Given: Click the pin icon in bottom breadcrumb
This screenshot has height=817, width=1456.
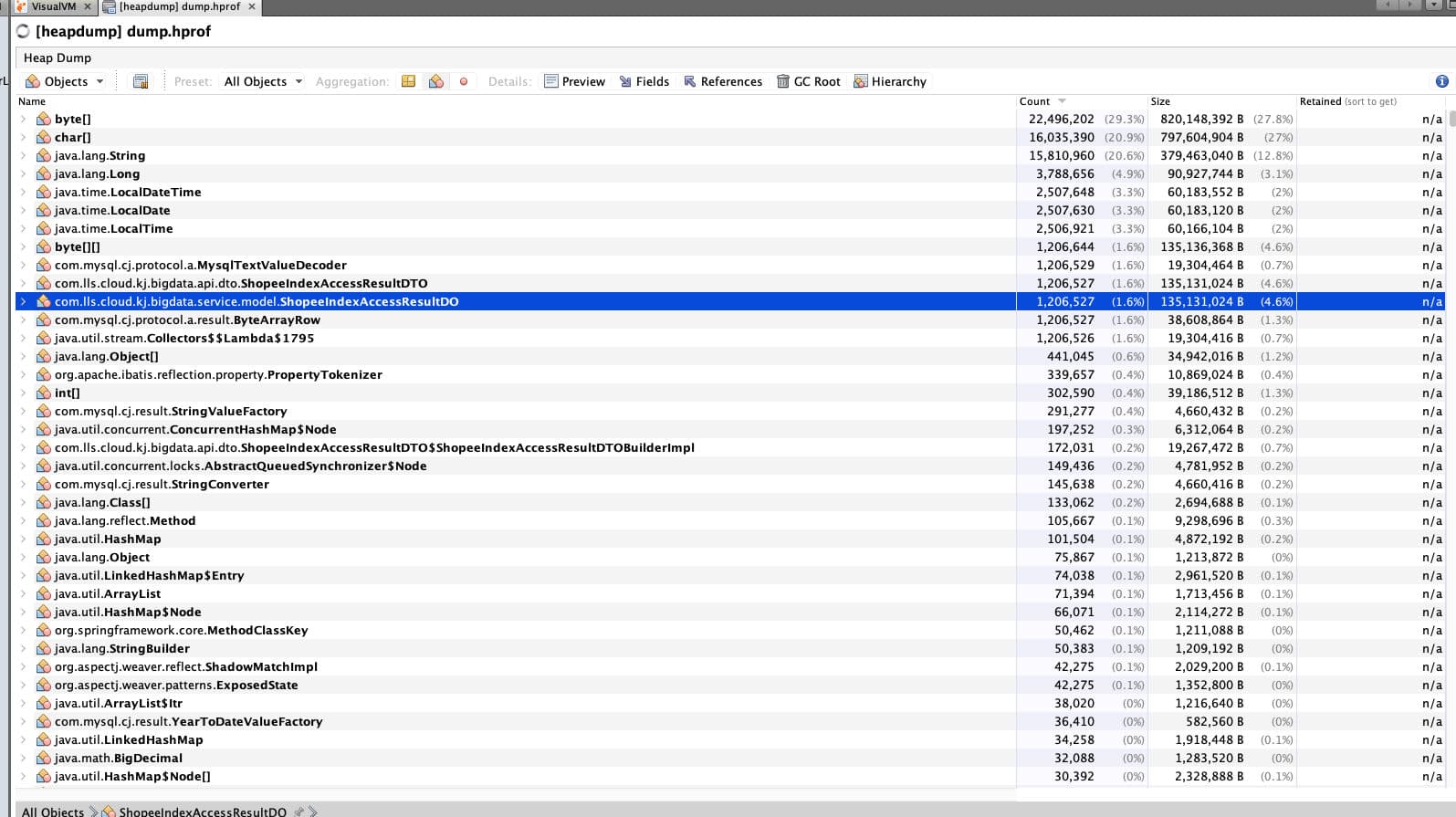Looking at the screenshot, I should [x=299, y=812].
